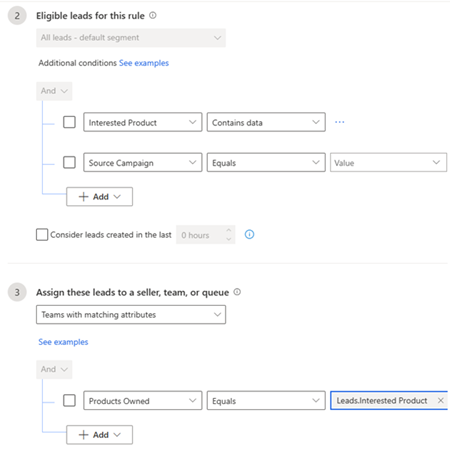The height and width of the screenshot is (449, 450).
Task: Click Add button under eligible leads conditions
Action: (99, 197)
